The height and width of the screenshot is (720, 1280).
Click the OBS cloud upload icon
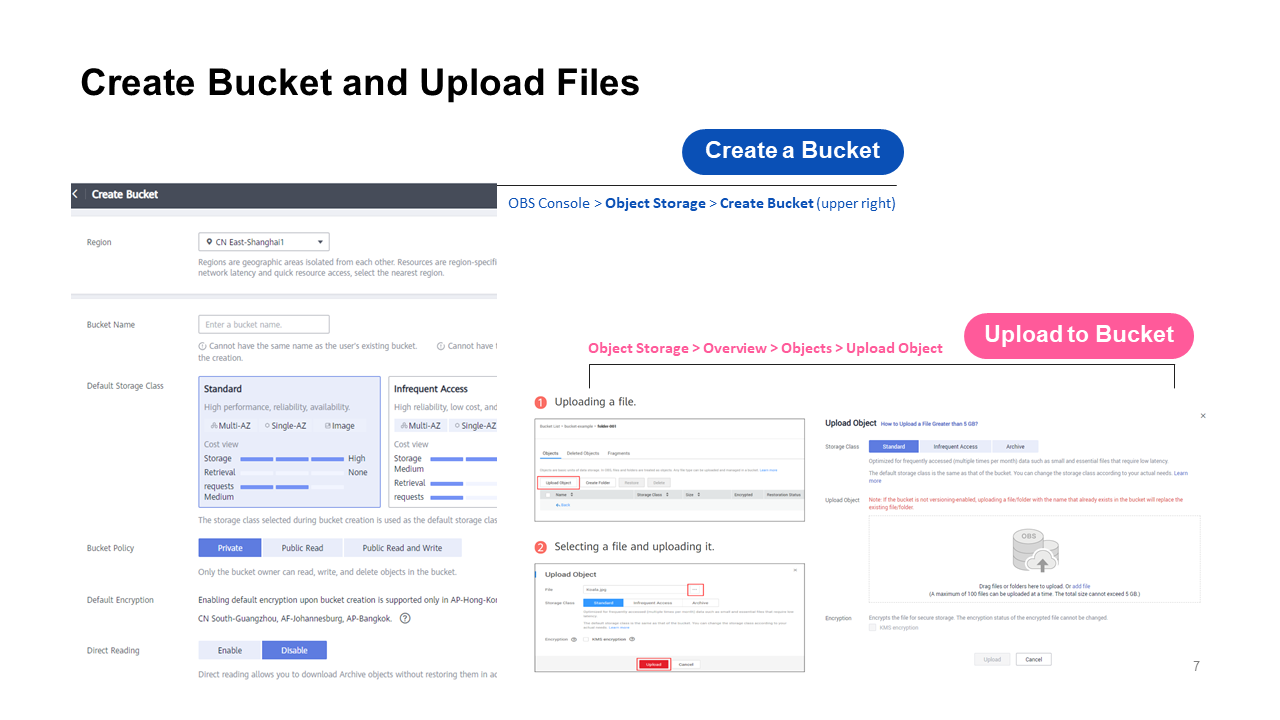(x=1035, y=553)
